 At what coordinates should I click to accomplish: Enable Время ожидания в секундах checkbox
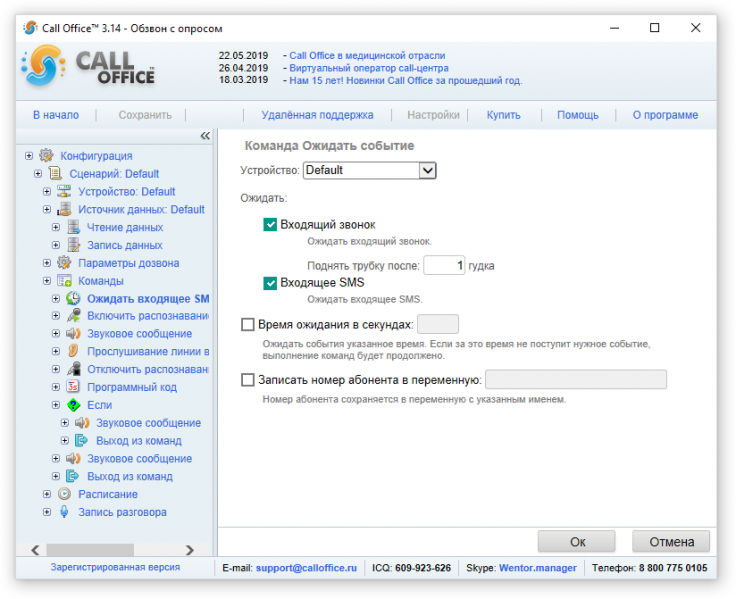247,324
